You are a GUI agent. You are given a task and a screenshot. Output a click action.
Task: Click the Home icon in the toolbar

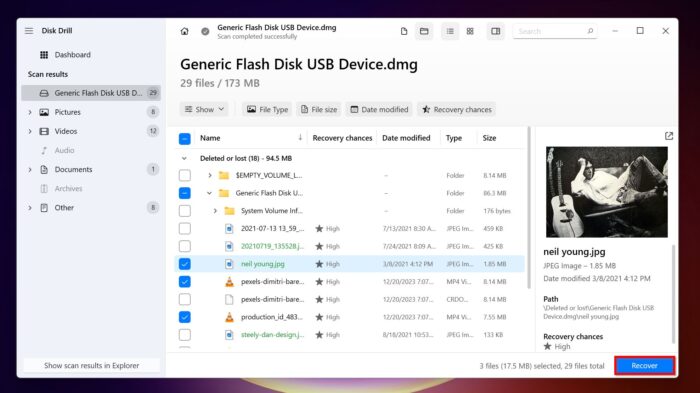(184, 31)
